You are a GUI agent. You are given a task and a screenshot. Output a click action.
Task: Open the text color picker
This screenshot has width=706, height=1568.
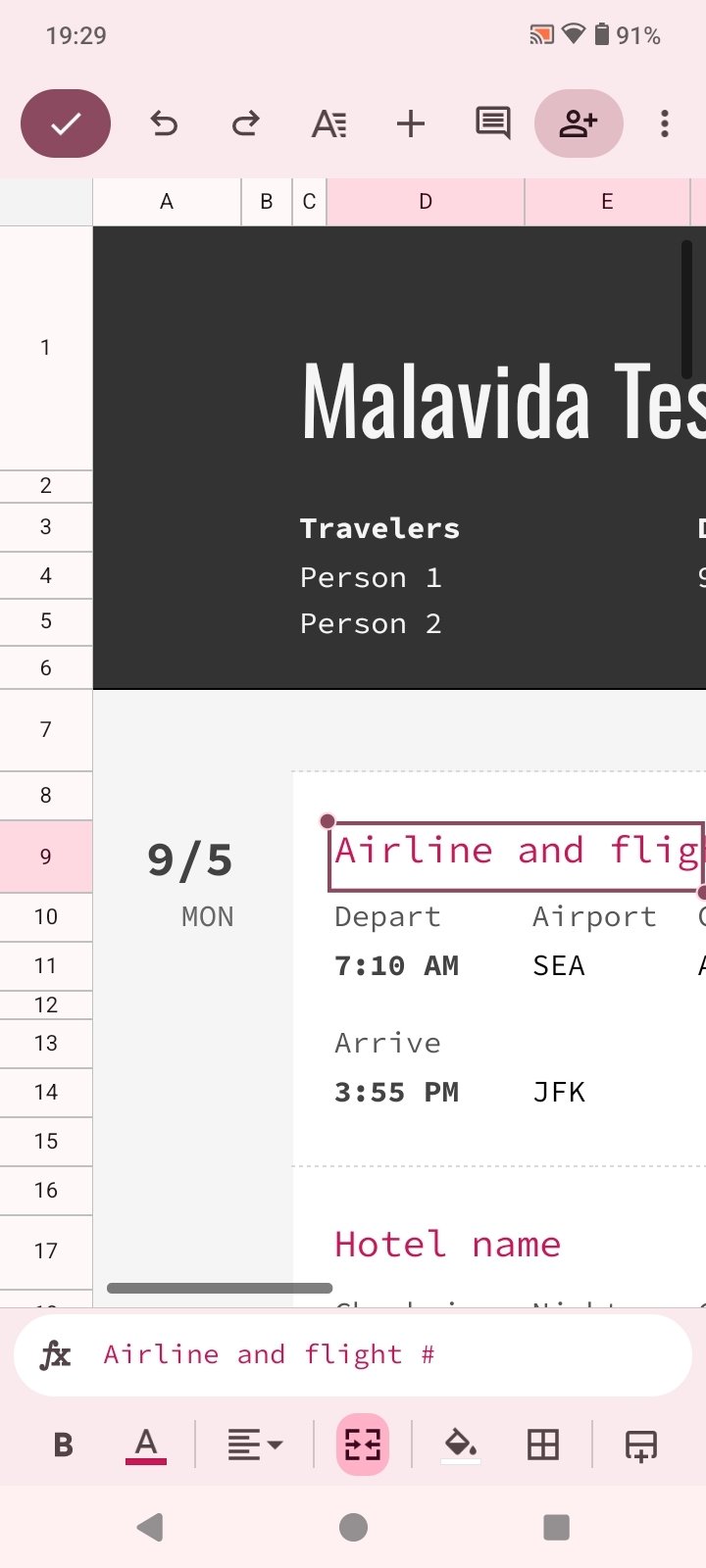146,1445
